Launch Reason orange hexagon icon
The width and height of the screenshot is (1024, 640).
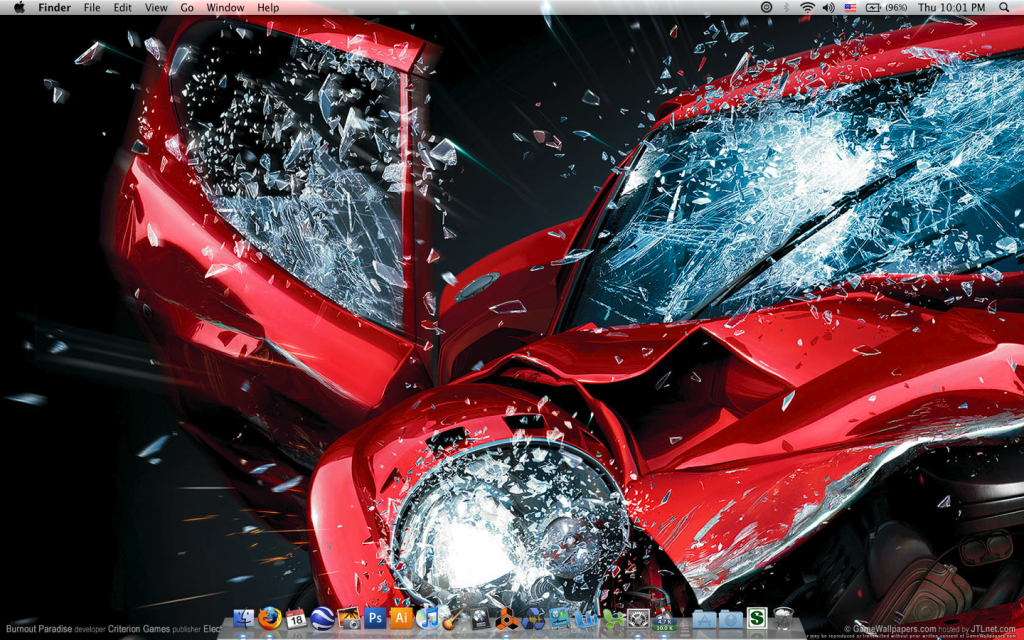coord(507,618)
